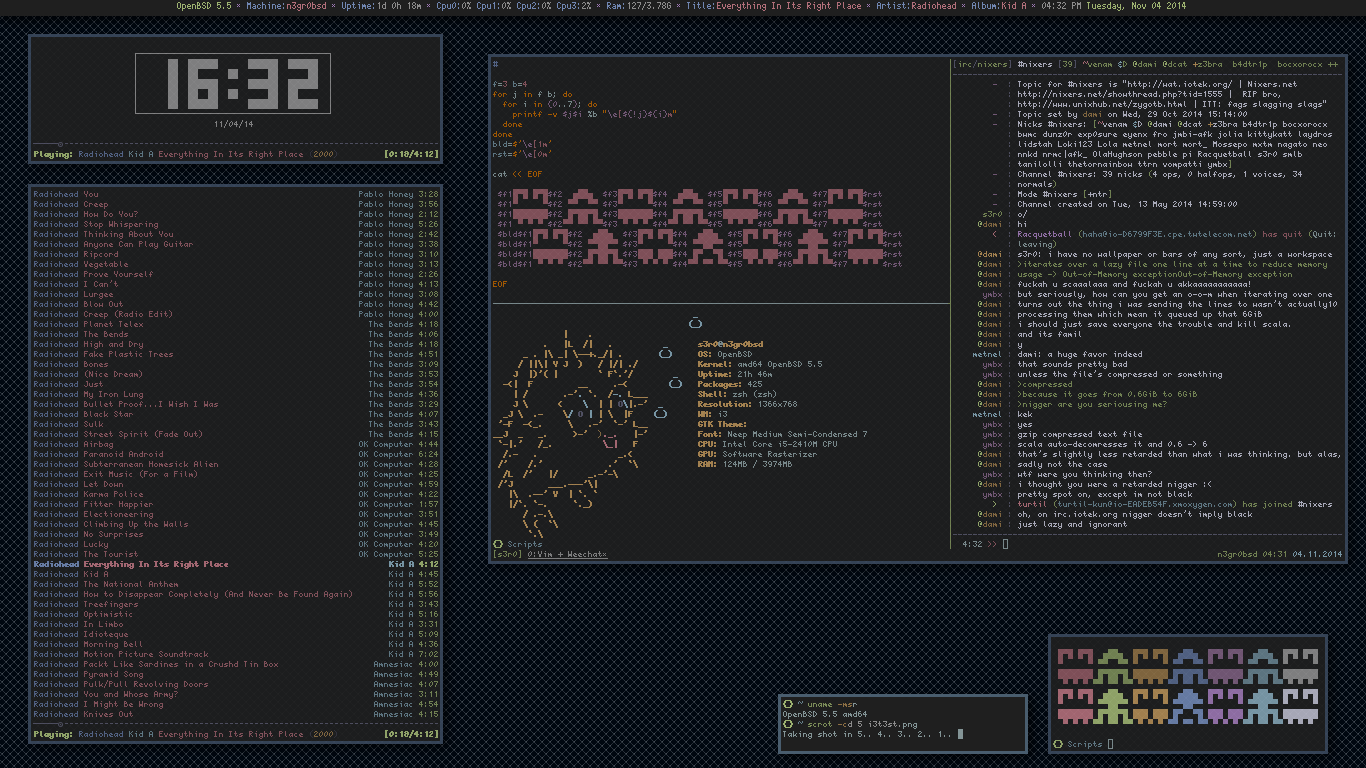This screenshot has width=1366, height=768.
Task: Select the highlighted "Everything In Its Right Place" track
Action: pos(235,564)
